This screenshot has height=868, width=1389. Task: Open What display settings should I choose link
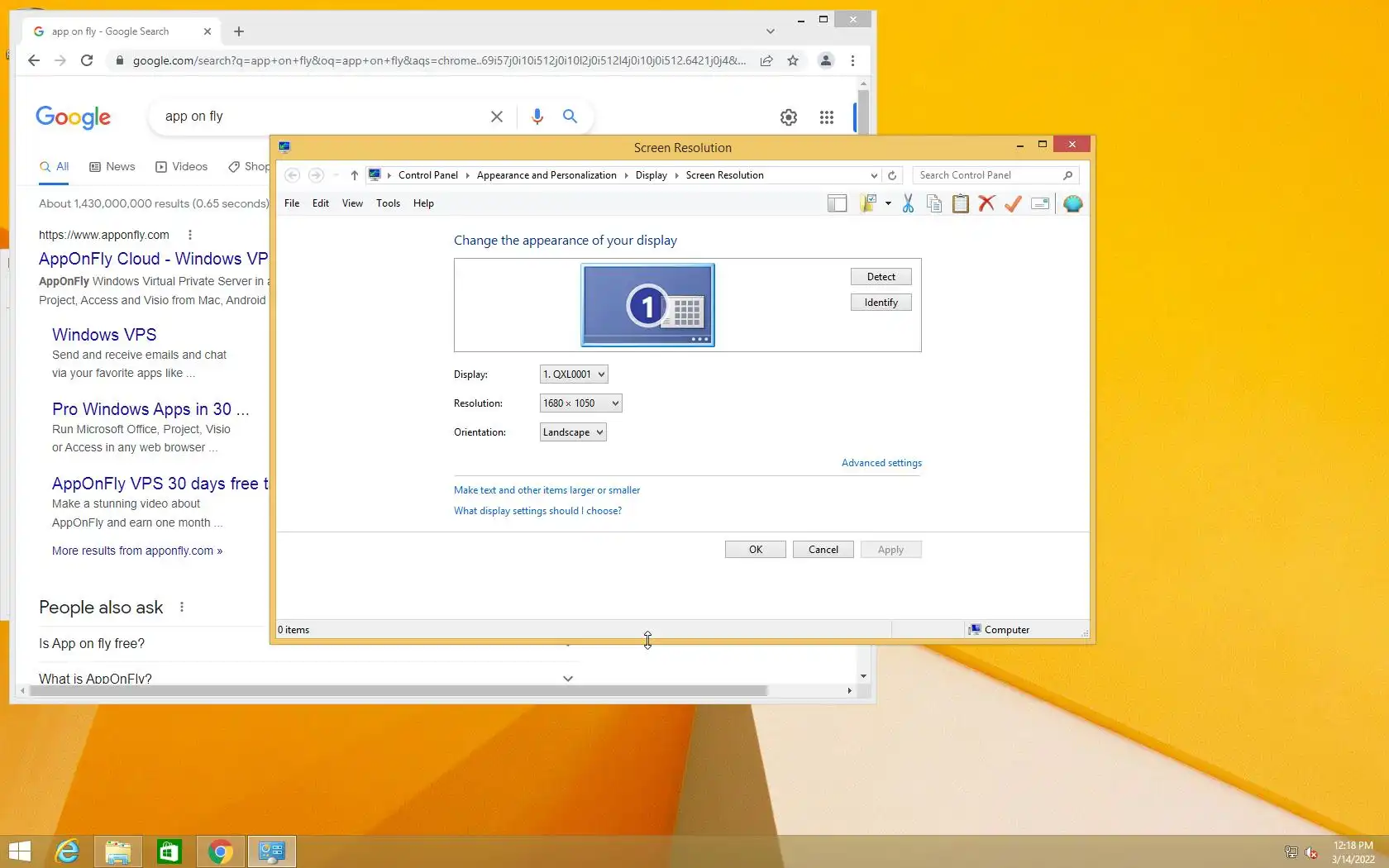[537, 511]
